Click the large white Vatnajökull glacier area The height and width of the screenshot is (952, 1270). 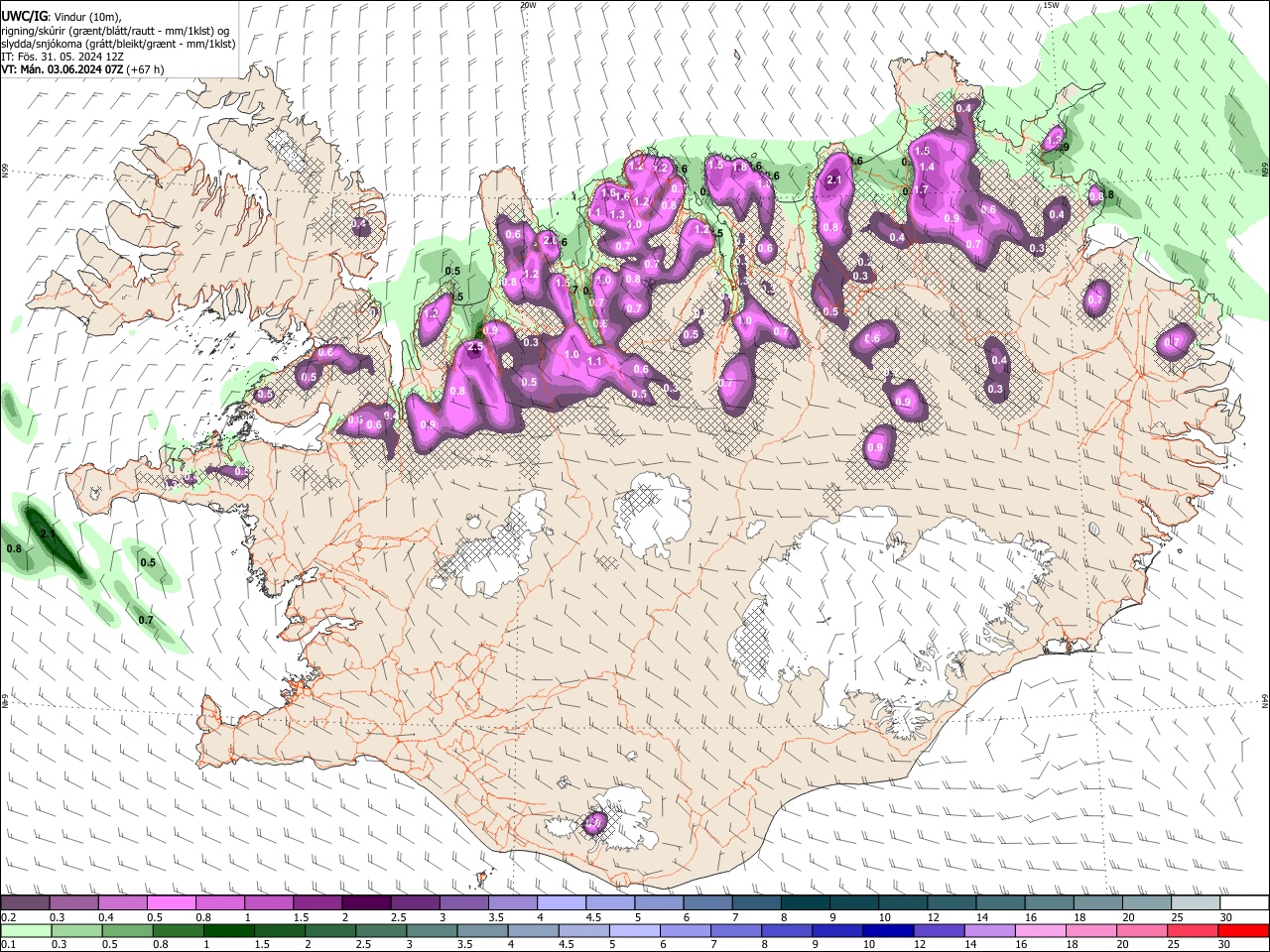(893, 605)
